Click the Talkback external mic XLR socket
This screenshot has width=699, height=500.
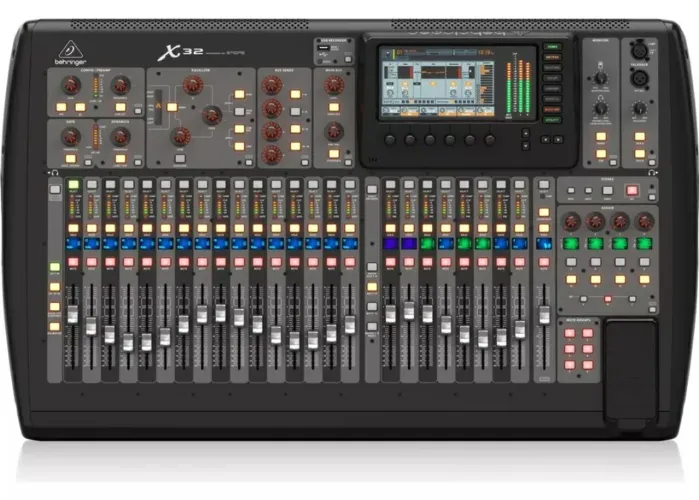(640, 78)
